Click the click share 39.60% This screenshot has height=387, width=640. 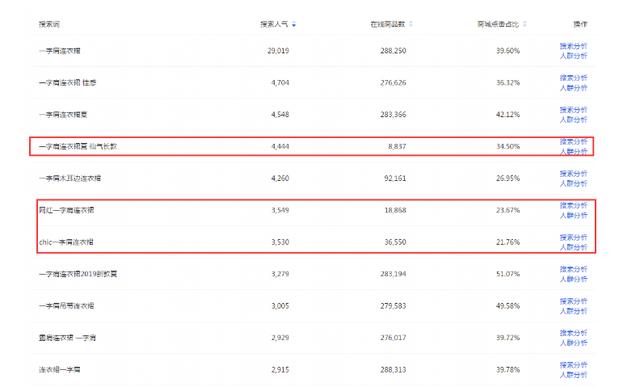pos(508,51)
